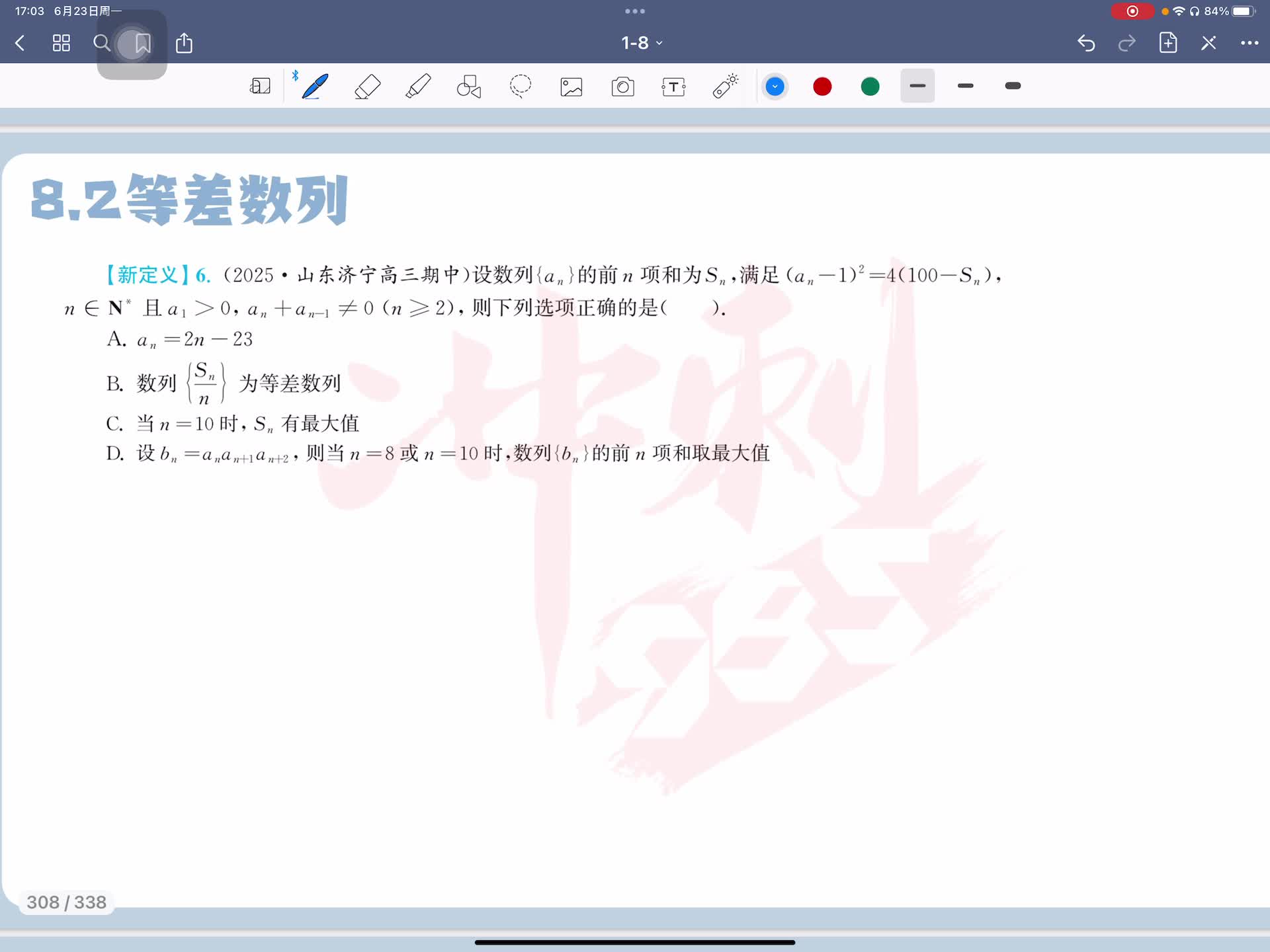Open the thumbnails grid view
Viewport: 1270px width, 952px height.
pyautogui.click(x=62, y=44)
